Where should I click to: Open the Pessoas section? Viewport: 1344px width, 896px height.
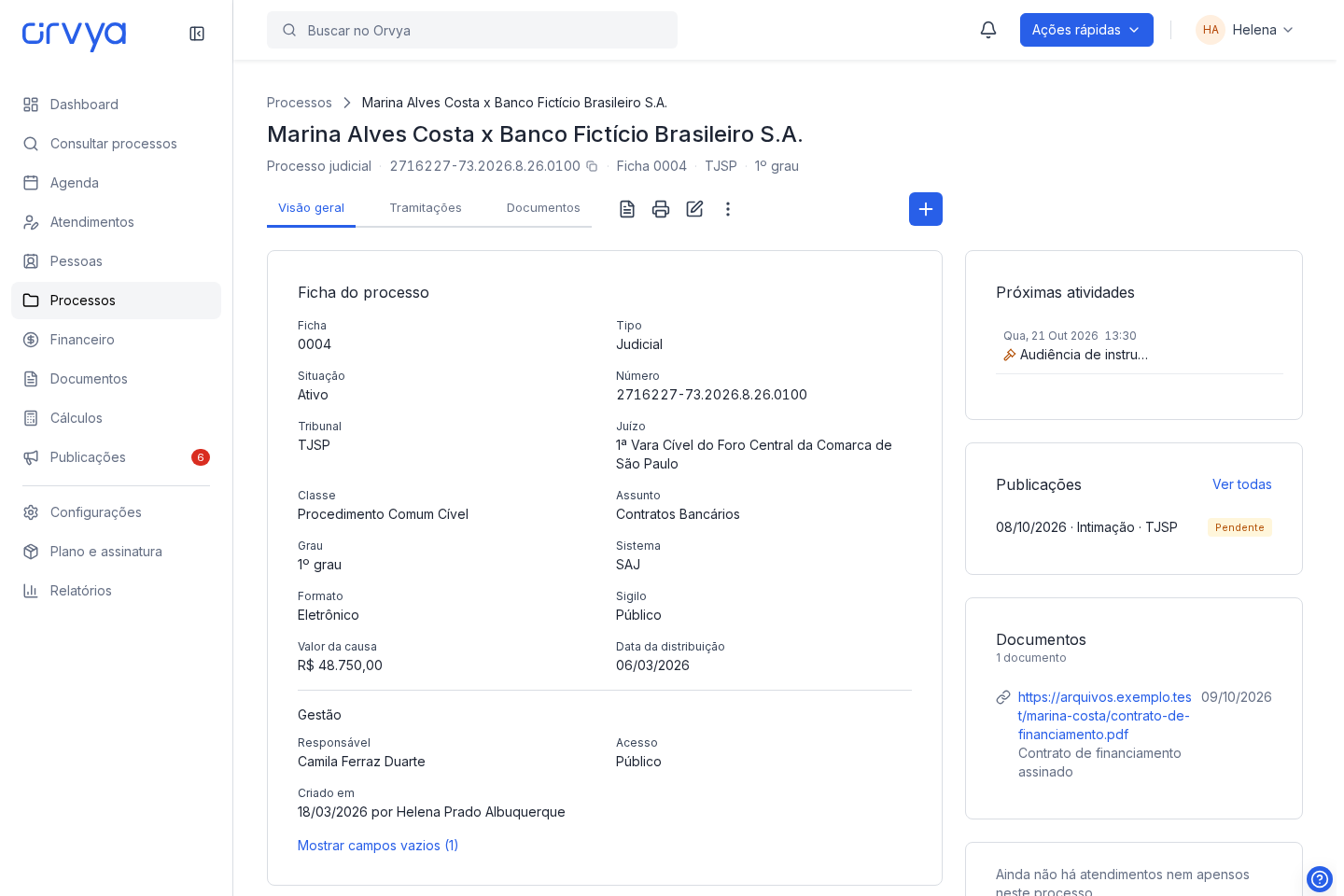[116, 261]
